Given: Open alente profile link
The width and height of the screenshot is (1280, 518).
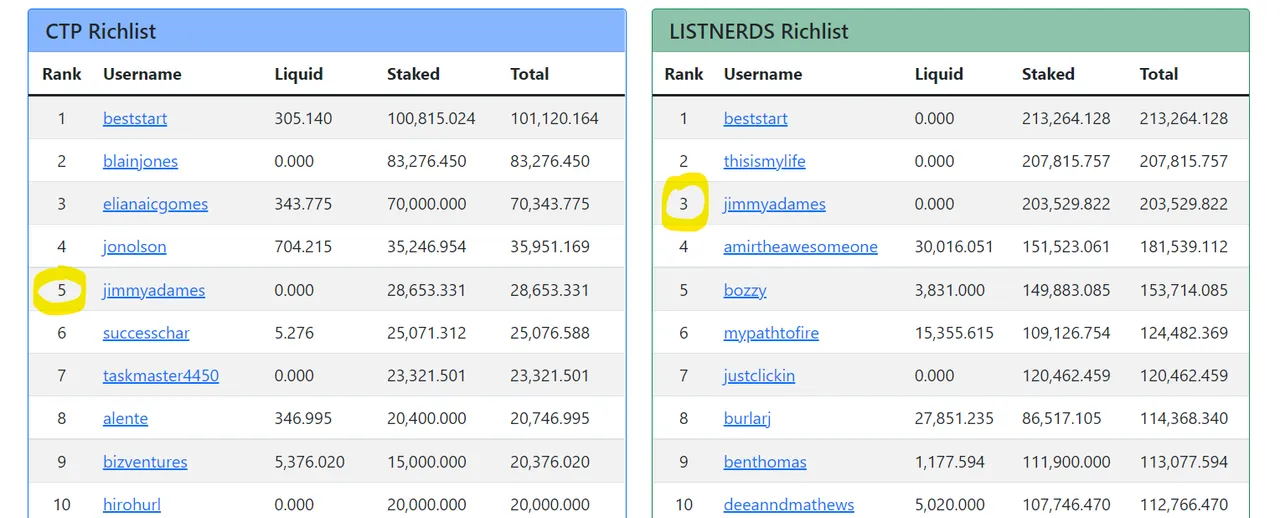Looking at the screenshot, I should click(125, 419).
